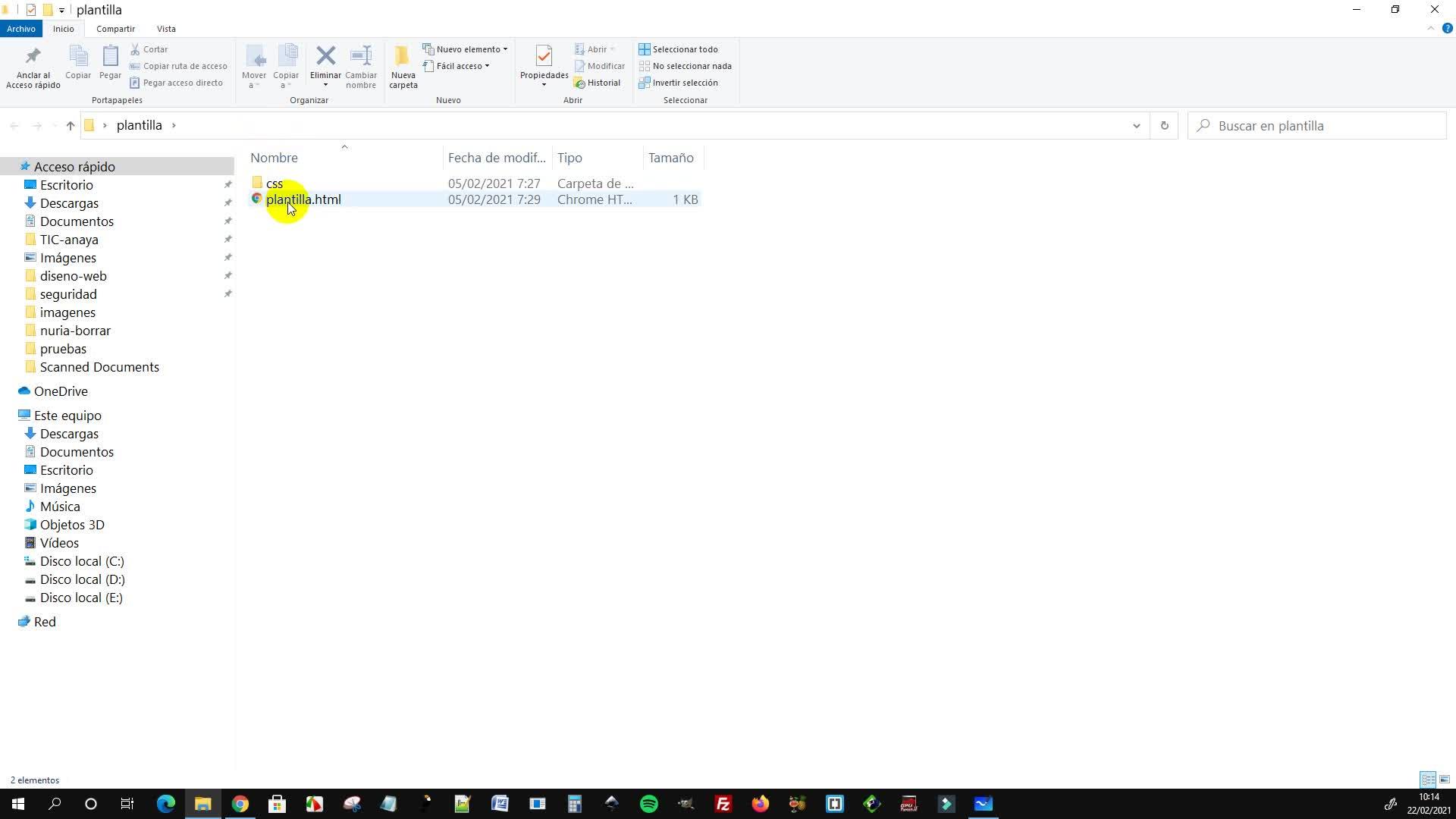Expand the address bar history dropdown
This screenshot has width=1456, height=819.
click(x=1136, y=126)
